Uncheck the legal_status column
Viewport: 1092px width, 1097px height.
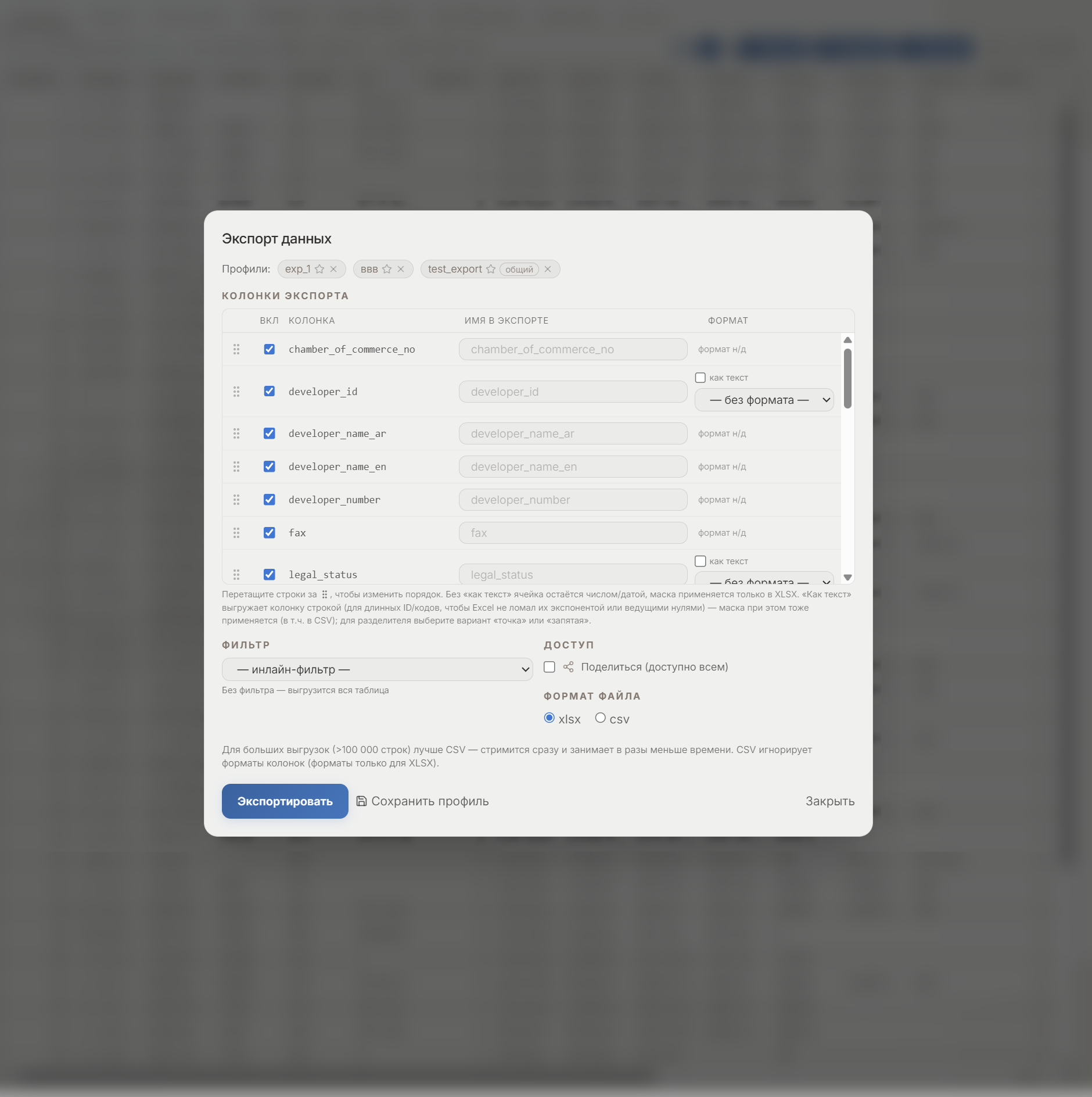tap(270, 574)
